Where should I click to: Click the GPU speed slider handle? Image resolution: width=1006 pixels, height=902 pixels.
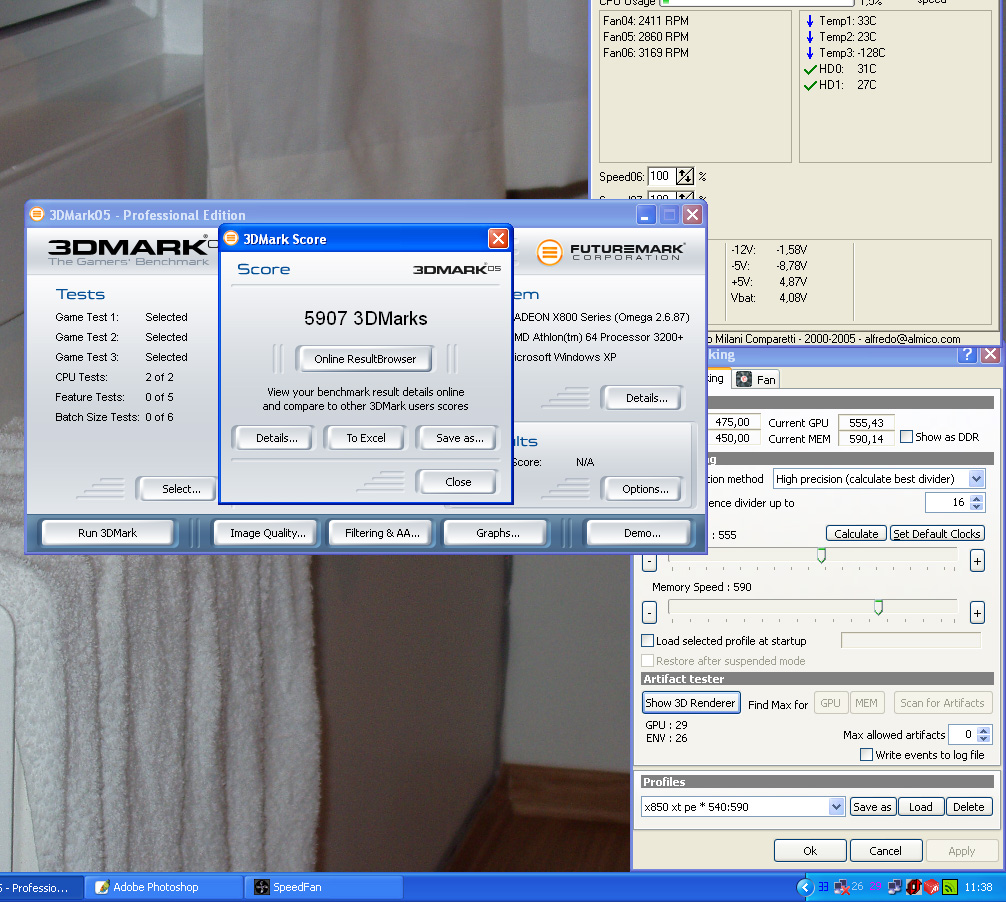821,556
